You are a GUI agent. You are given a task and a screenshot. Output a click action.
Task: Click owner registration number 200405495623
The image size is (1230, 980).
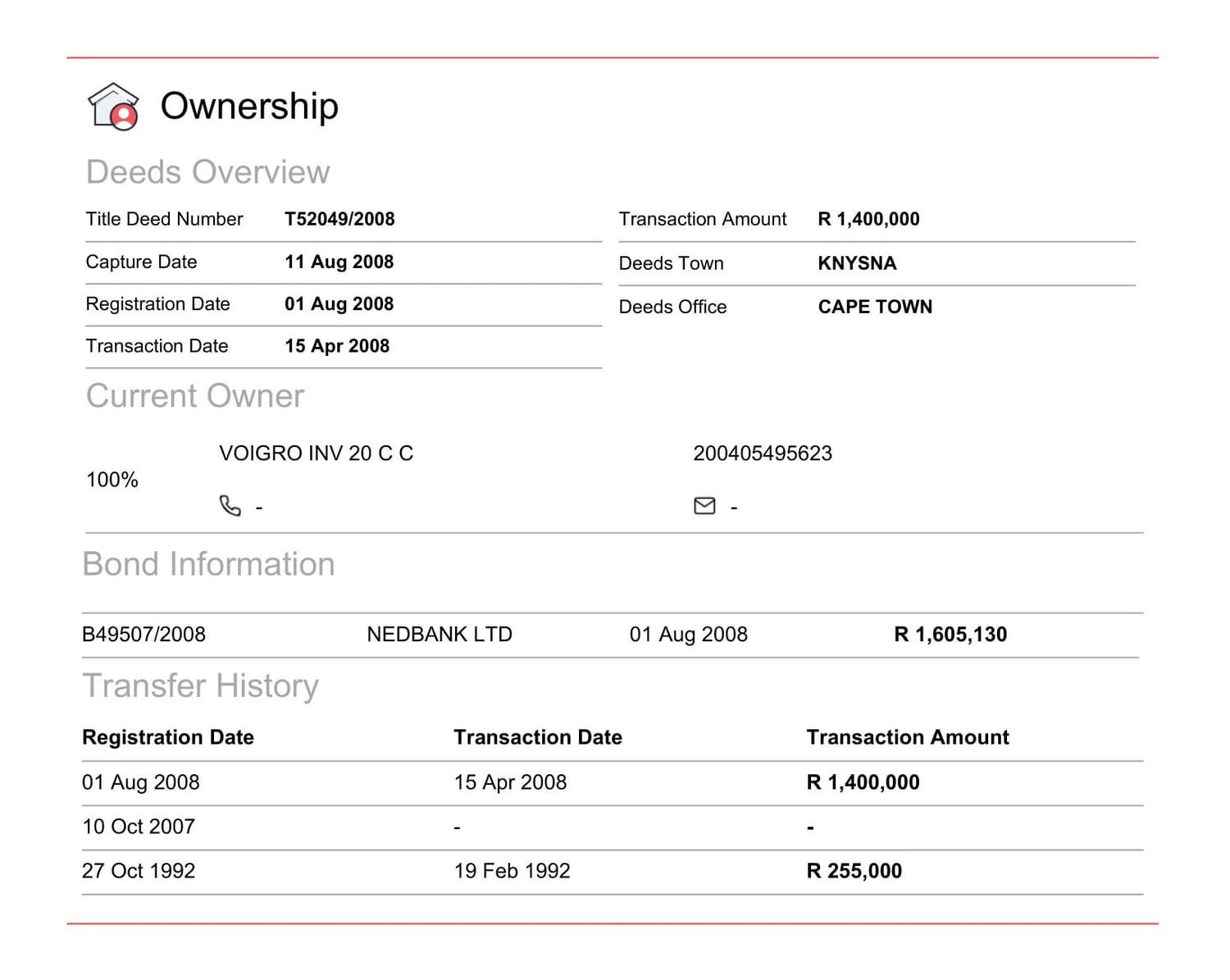tap(763, 454)
